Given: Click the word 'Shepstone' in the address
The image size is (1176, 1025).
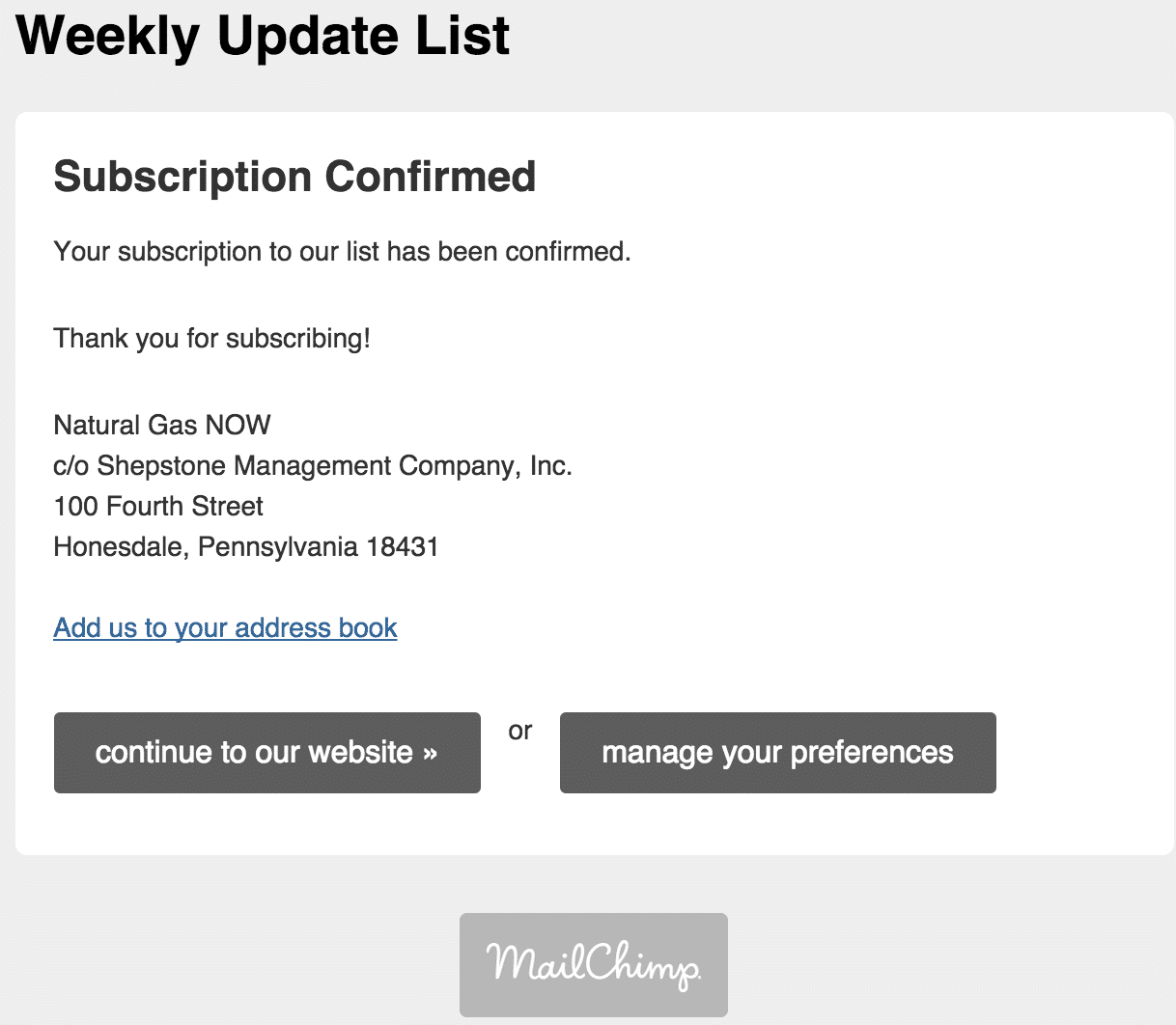Looking at the screenshot, I should click(x=162, y=466).
